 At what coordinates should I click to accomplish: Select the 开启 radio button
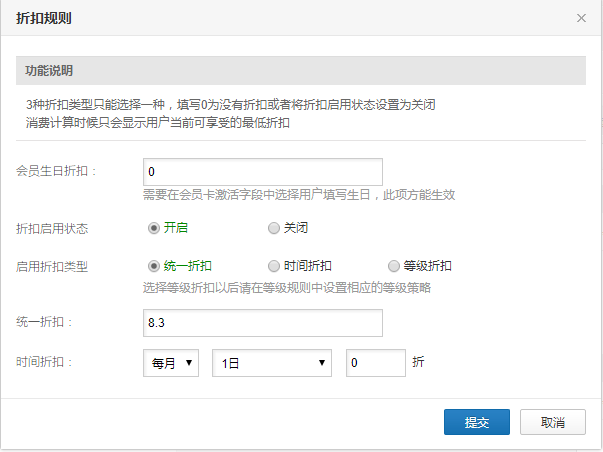[x=154, y=228]
